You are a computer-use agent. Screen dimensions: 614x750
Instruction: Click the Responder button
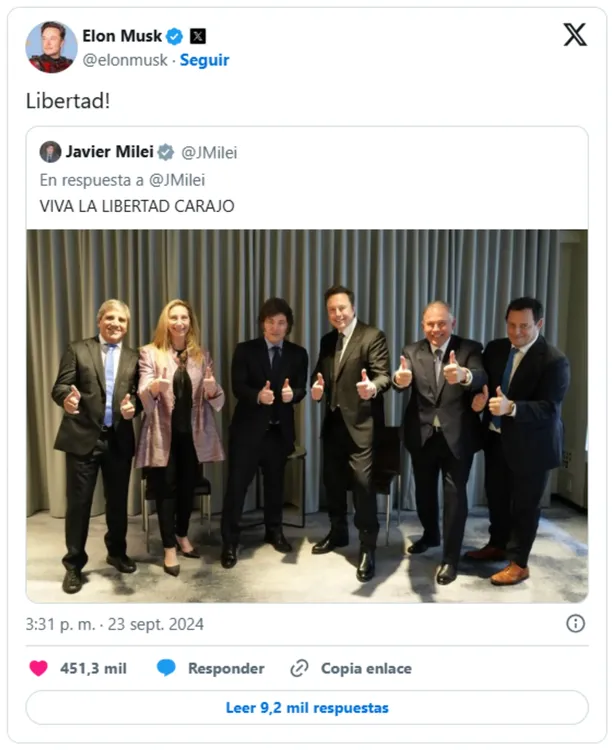(226, 668)
